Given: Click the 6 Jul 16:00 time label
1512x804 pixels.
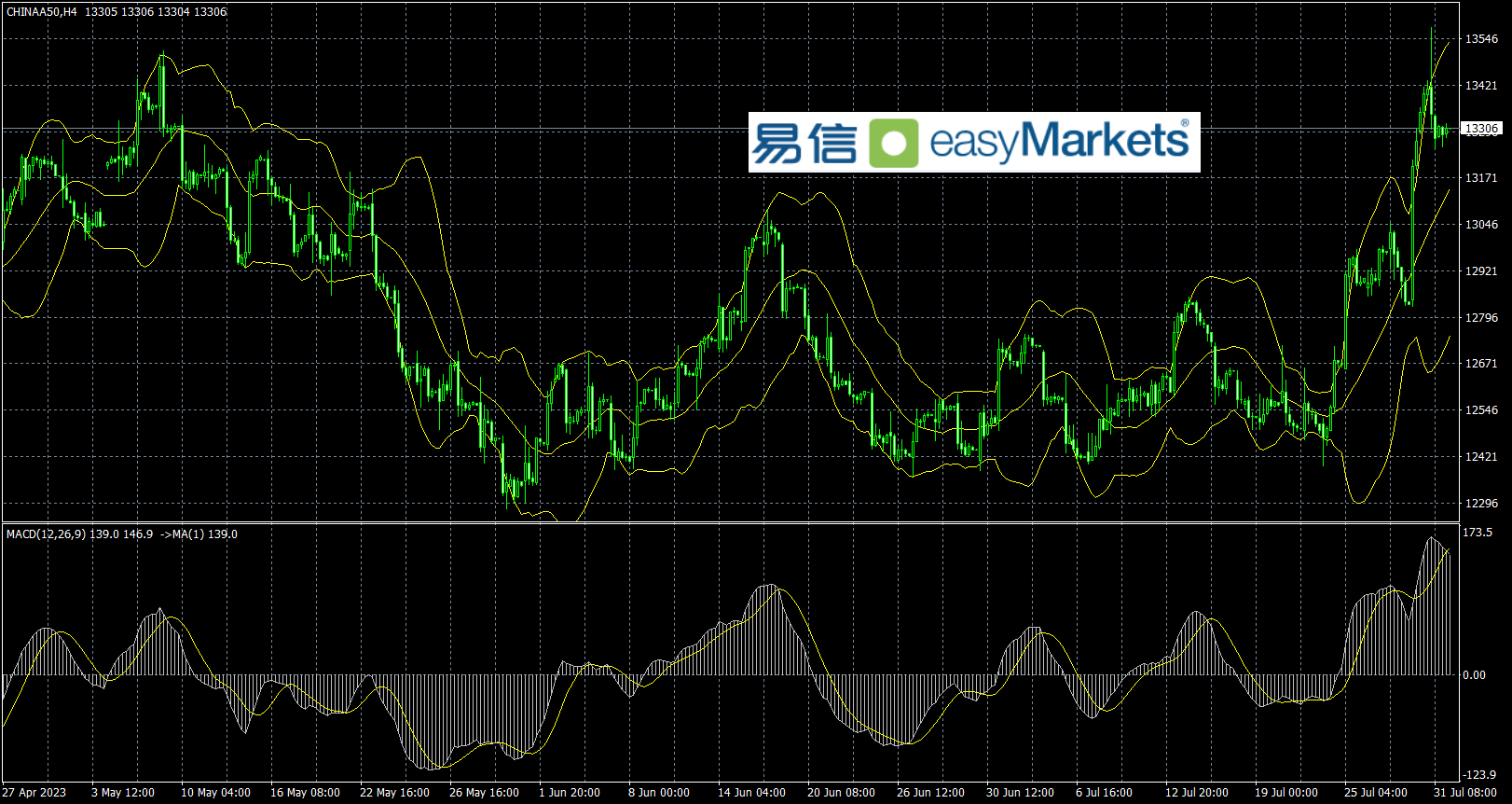Looking at the screenshot, I should tap(1104, 793).
